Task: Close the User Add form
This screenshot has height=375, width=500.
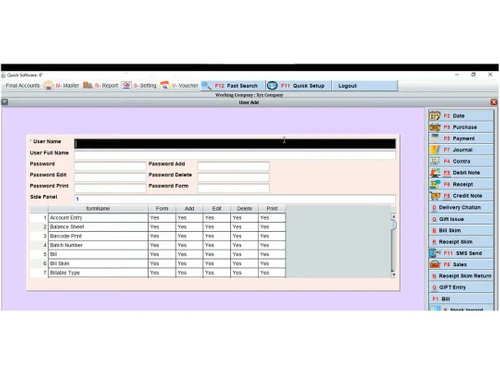Action: pos(494,102)
